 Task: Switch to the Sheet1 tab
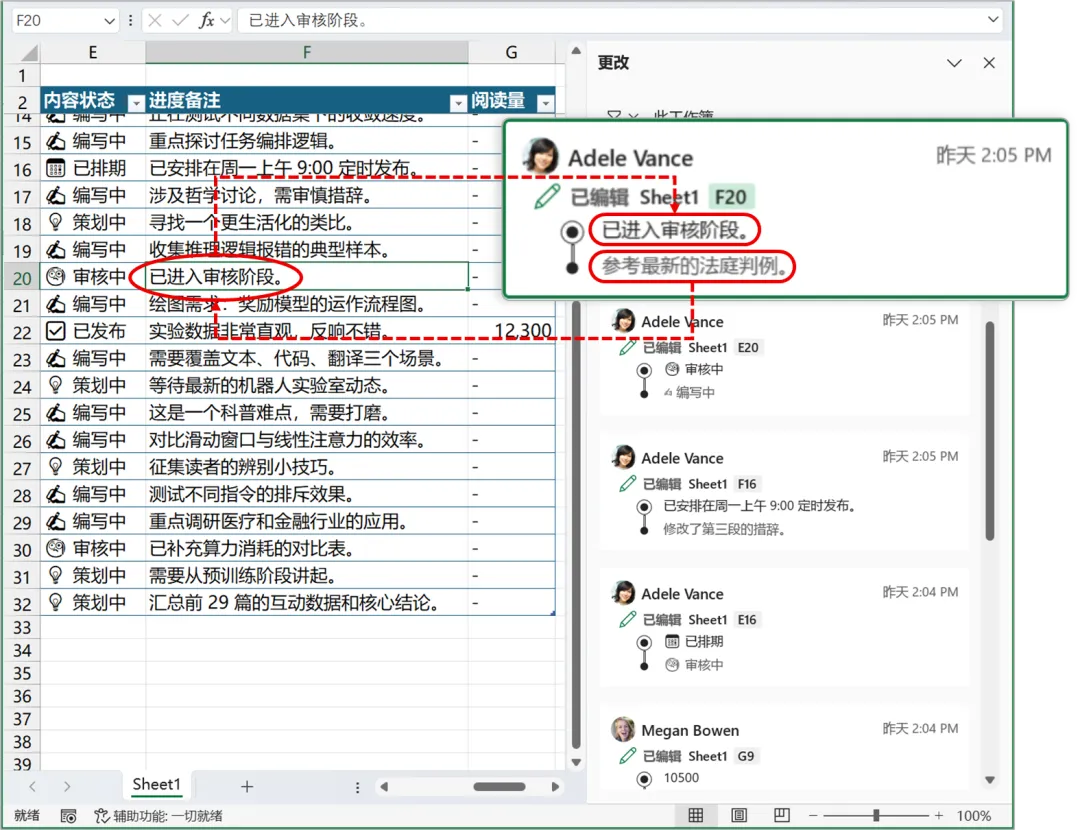tap(156, 785)
